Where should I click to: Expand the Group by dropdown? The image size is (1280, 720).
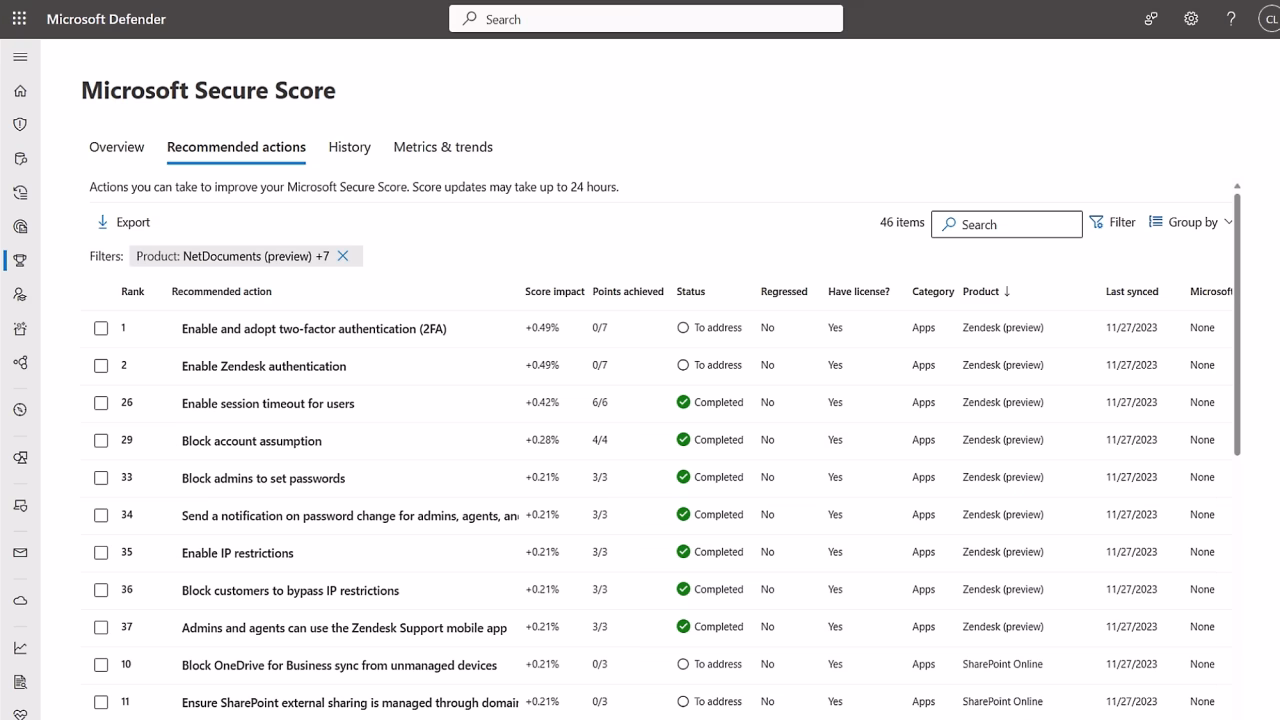pyautogui.click(x=1191, y=222)
